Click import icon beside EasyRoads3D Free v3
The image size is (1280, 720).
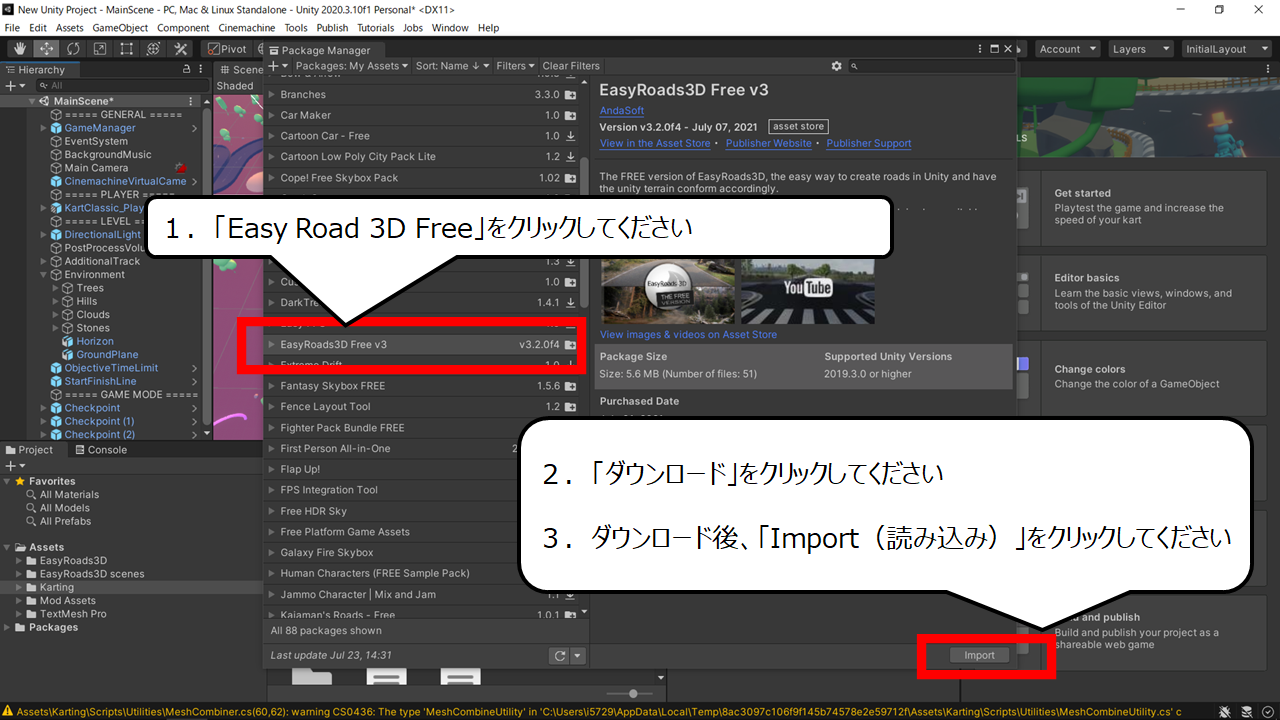[570, 344]
